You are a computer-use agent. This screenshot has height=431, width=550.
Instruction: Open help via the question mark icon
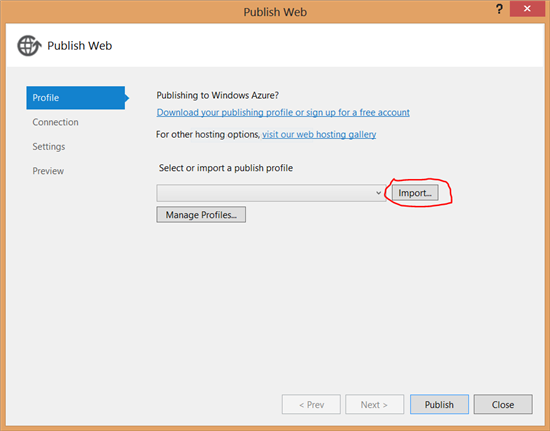(499, 9)
